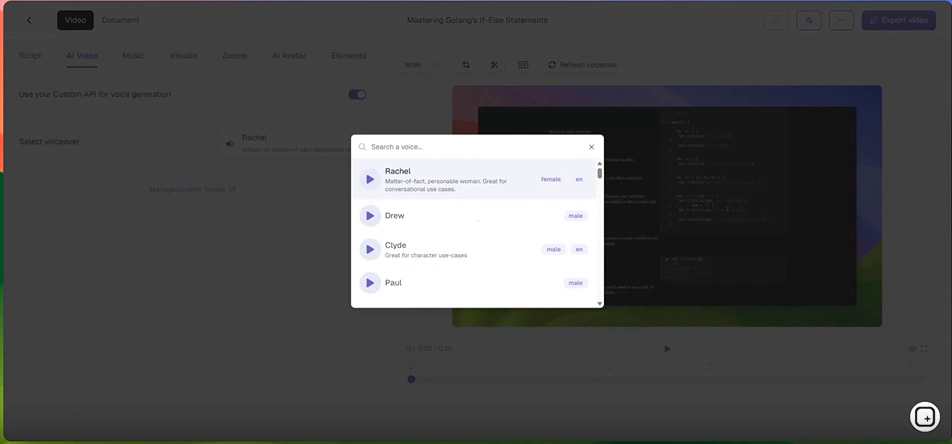
Task: Open the Script tab
Action: (x=30, y=55)
